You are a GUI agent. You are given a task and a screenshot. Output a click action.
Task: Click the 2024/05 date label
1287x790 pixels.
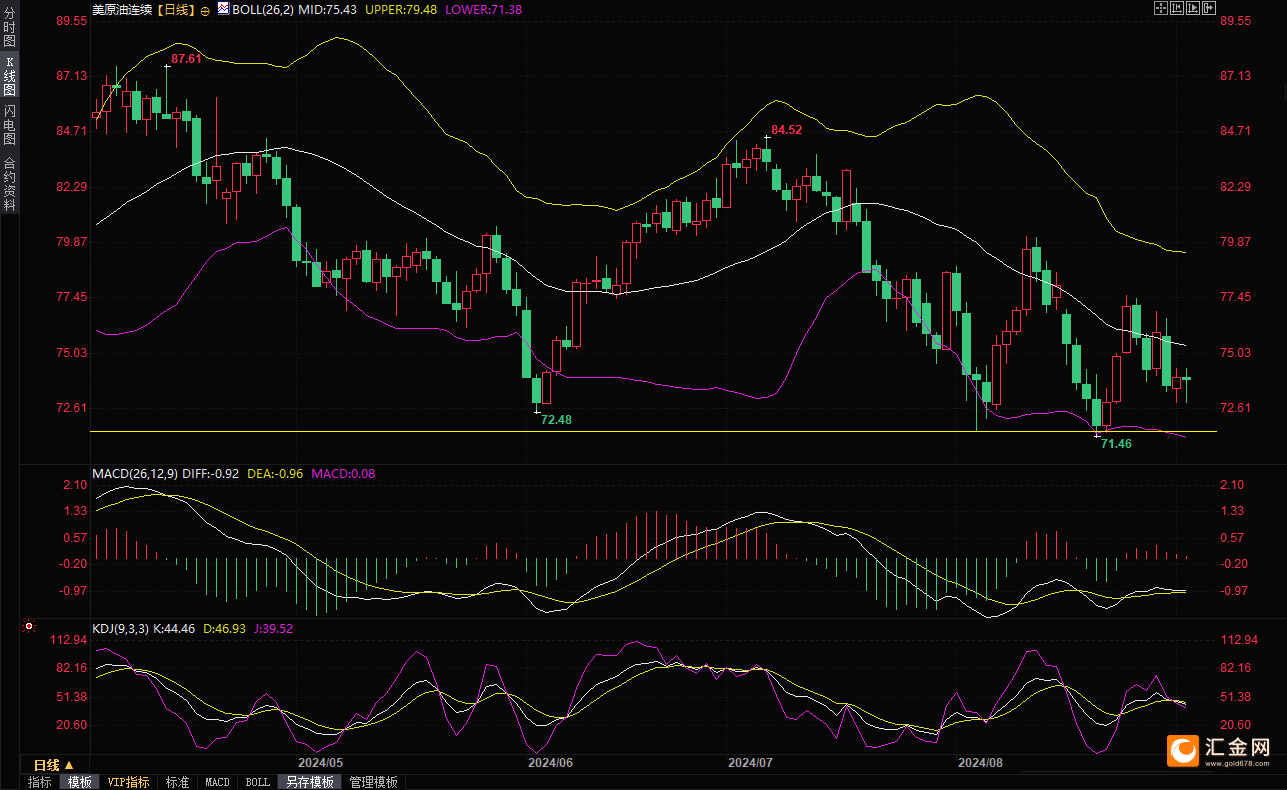(320, 763)
